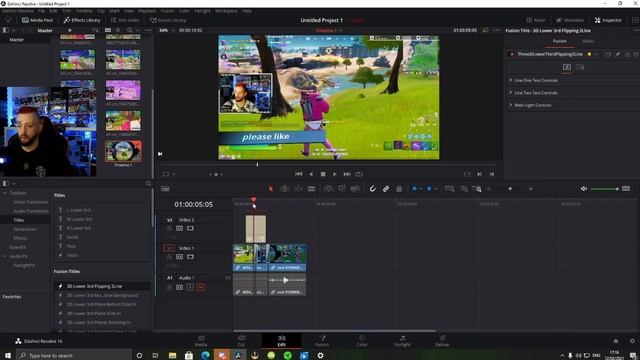The height and width of the screenshot is (360, 640).
Task: Select the Trim Edit Mode tool
Action: pos(284,189)
